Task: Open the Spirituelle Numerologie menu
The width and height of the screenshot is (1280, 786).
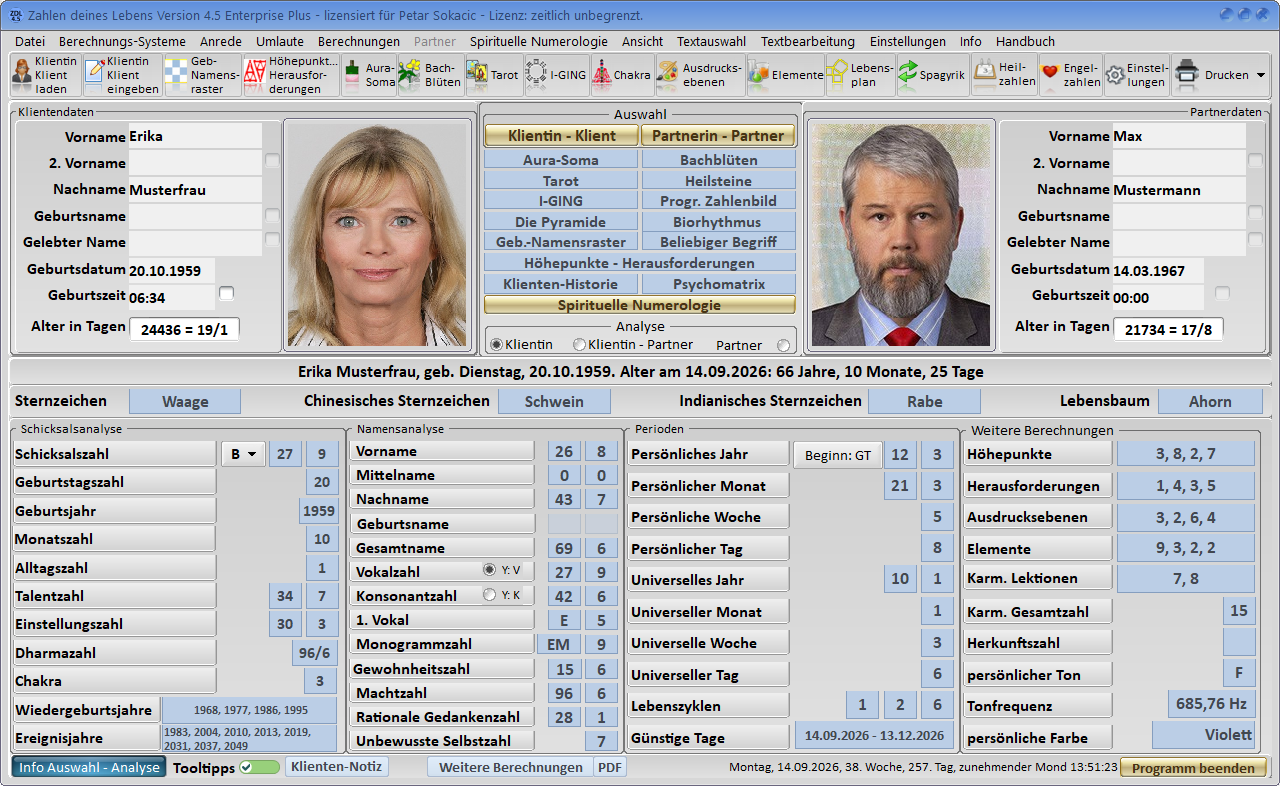Action: click(x=538, y=41)
